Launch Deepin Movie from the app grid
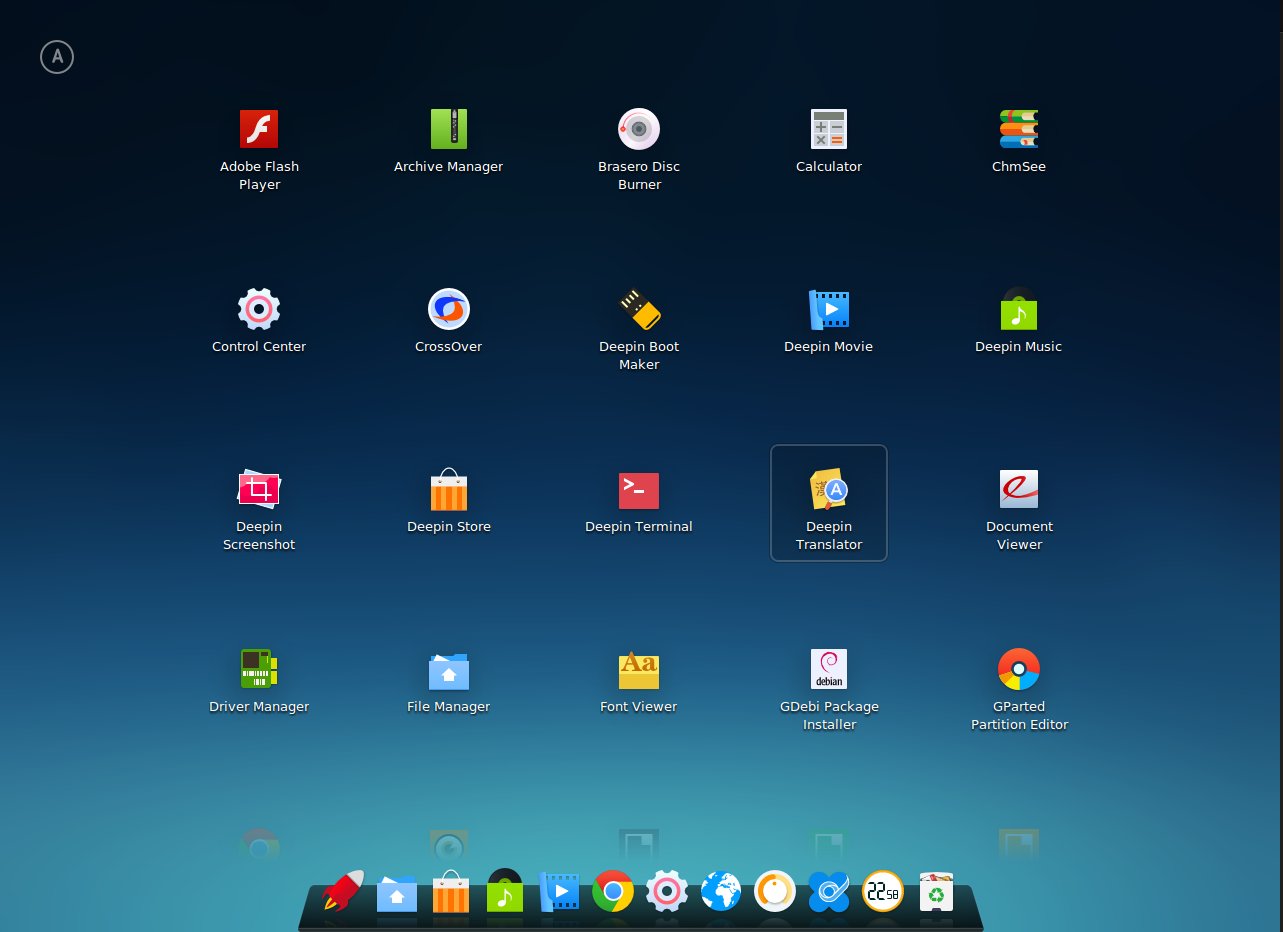1283x932 pixels. coord(829,309)
